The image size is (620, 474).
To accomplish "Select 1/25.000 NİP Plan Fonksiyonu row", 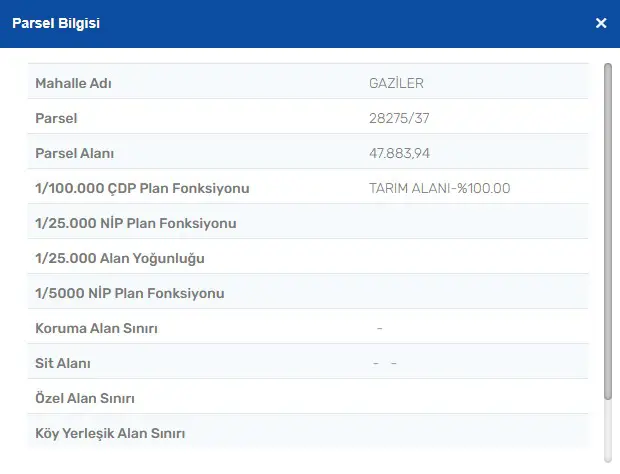I will coord(308,221).
